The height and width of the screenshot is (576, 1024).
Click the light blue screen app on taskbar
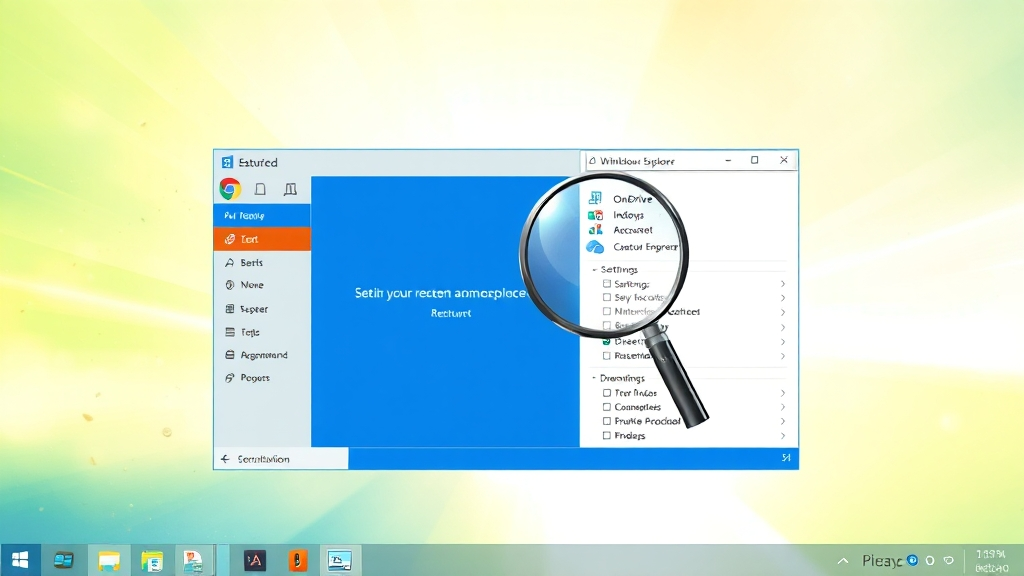pyautogui.click(x=340, y=561)
